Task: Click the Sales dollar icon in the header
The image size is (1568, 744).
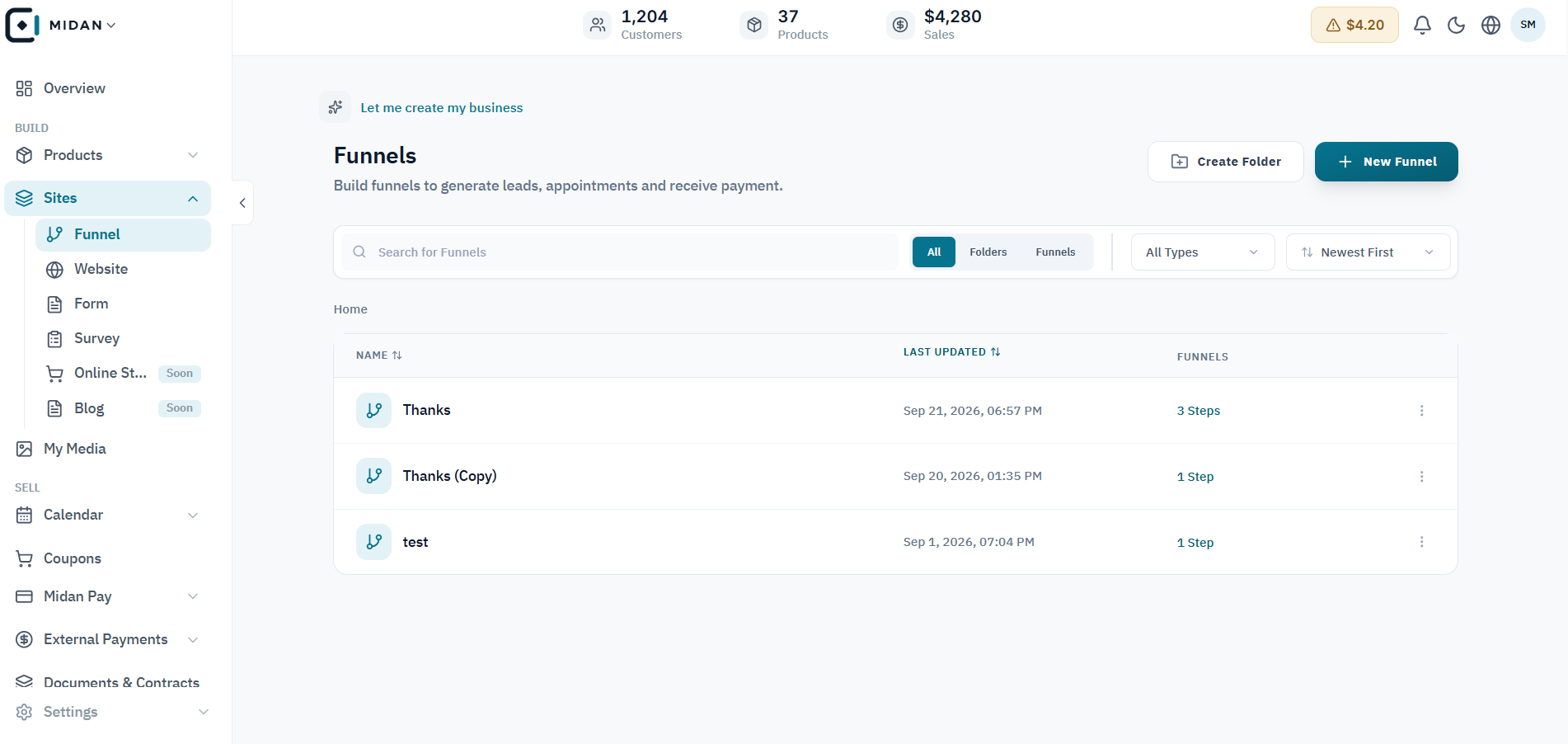Action: 900,25
